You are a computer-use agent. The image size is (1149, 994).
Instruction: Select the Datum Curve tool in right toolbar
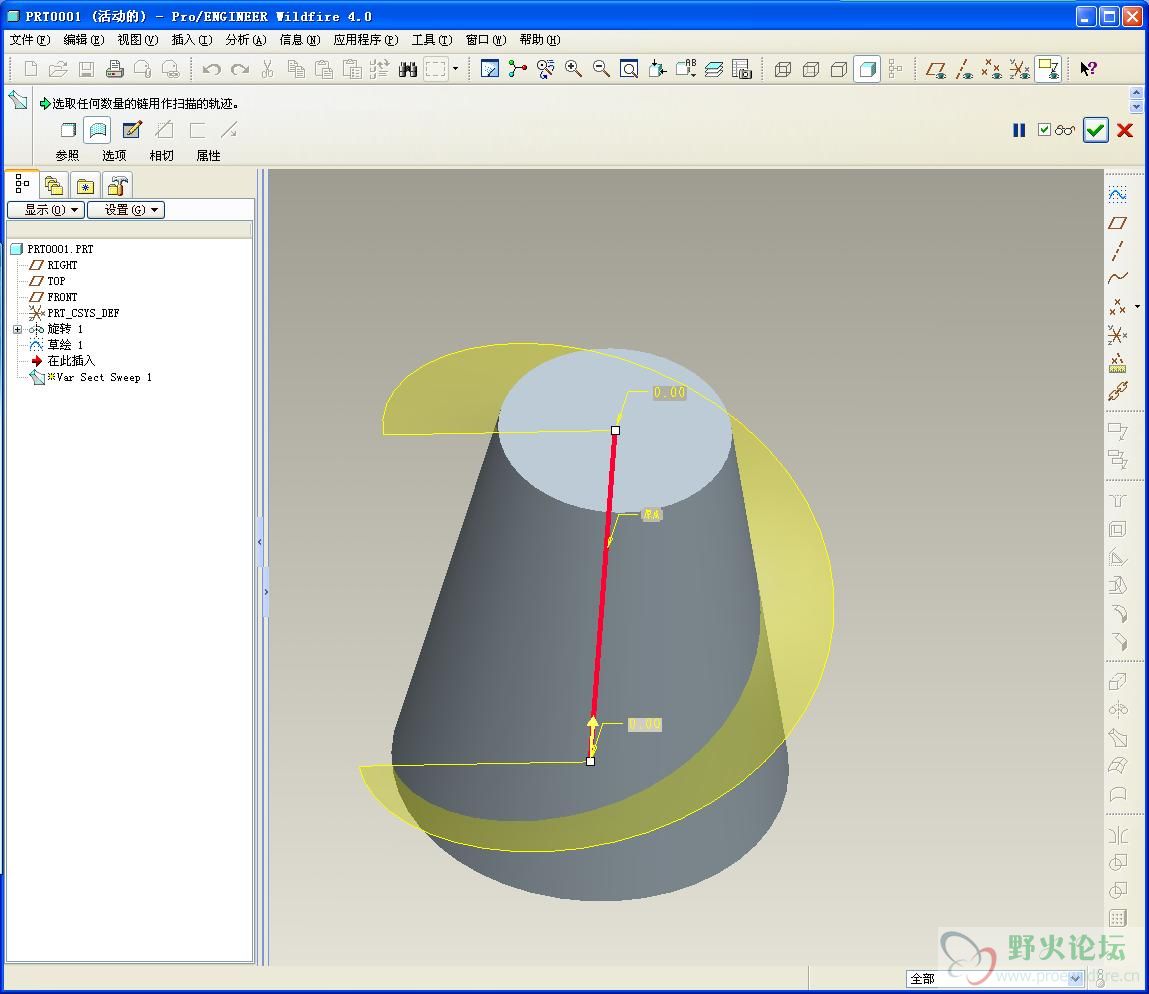(1117, 278)
